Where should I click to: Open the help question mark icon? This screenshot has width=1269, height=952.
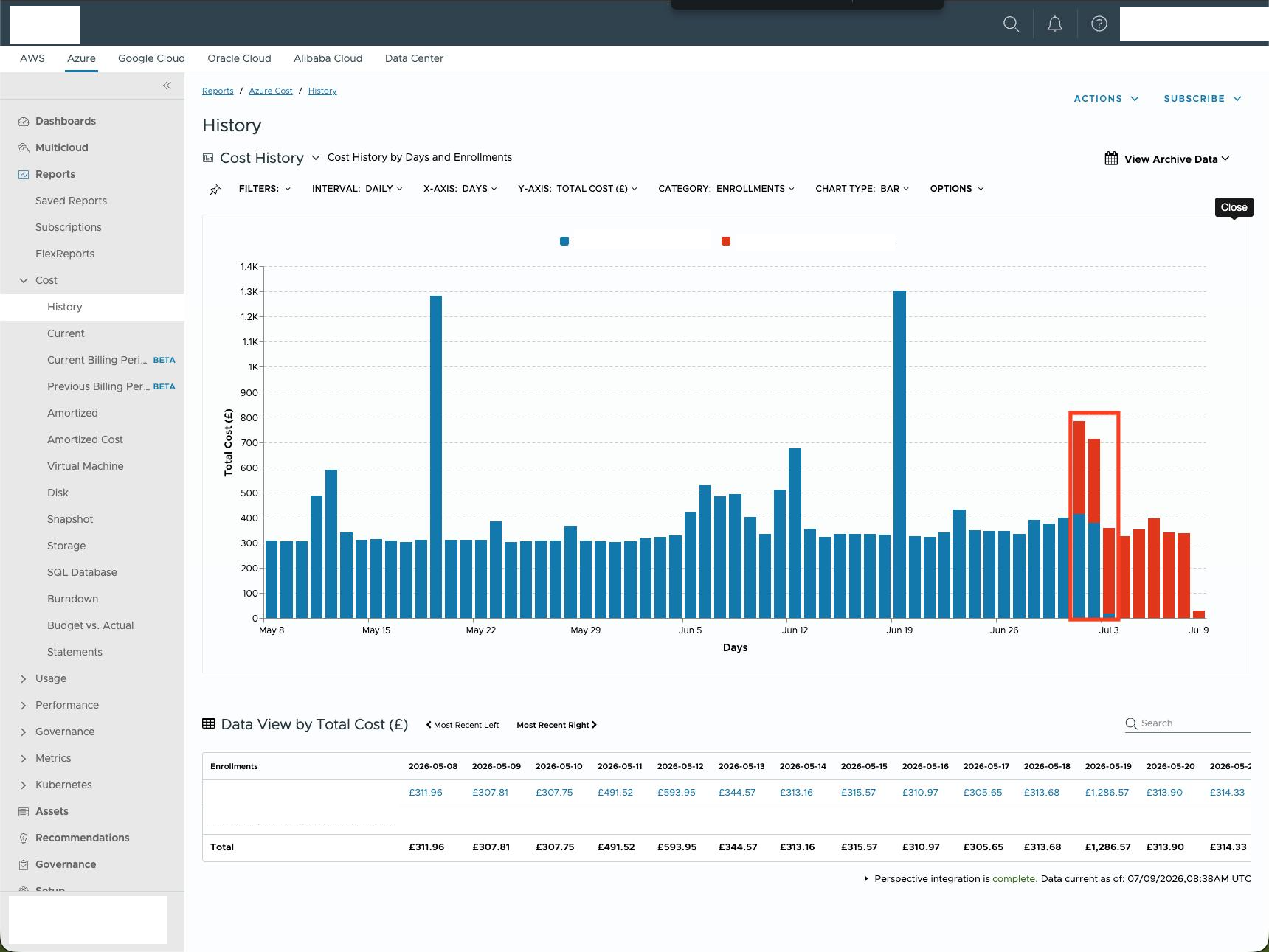pyautogui.click(x=1099, y=24)
